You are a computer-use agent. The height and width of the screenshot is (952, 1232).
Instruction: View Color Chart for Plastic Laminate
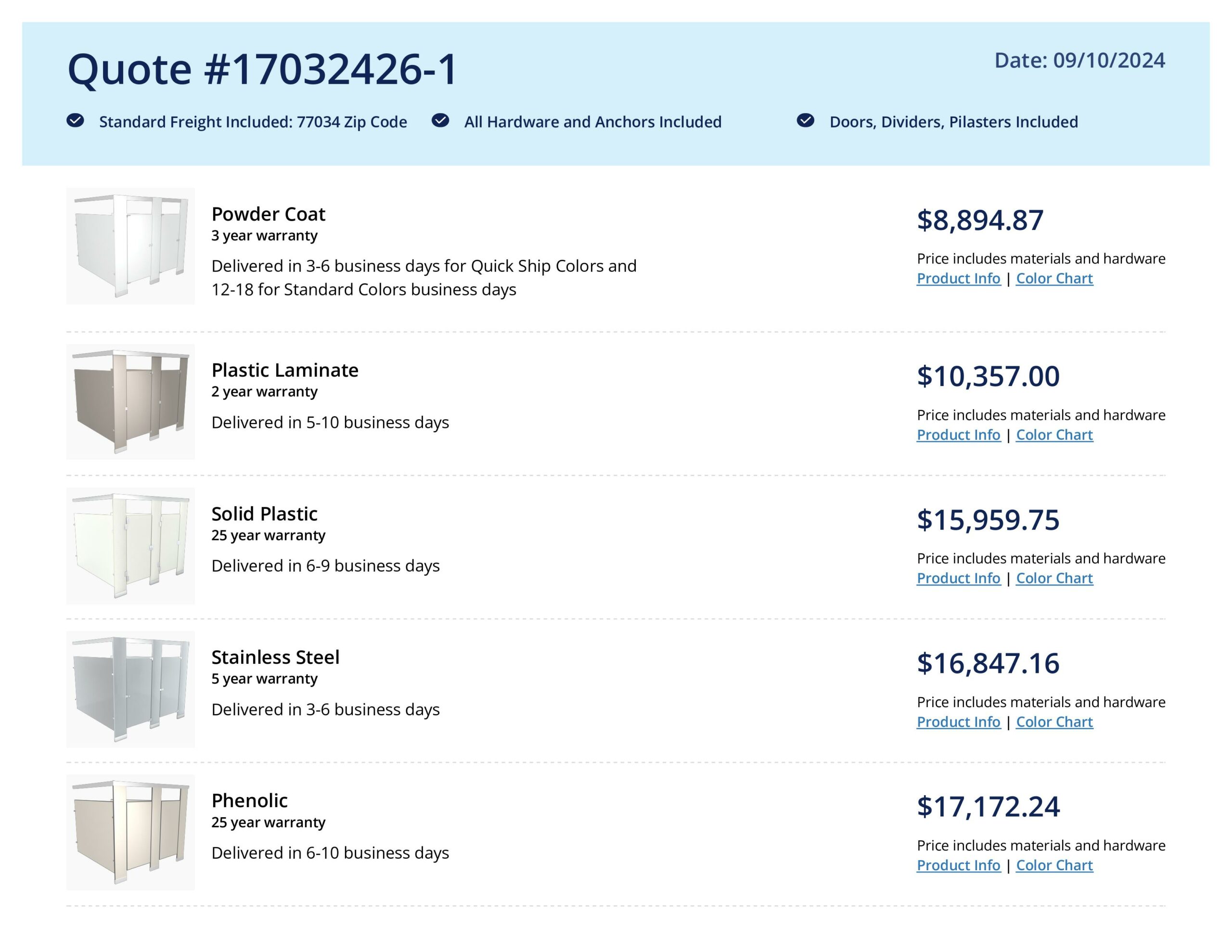pos(1054,435)
